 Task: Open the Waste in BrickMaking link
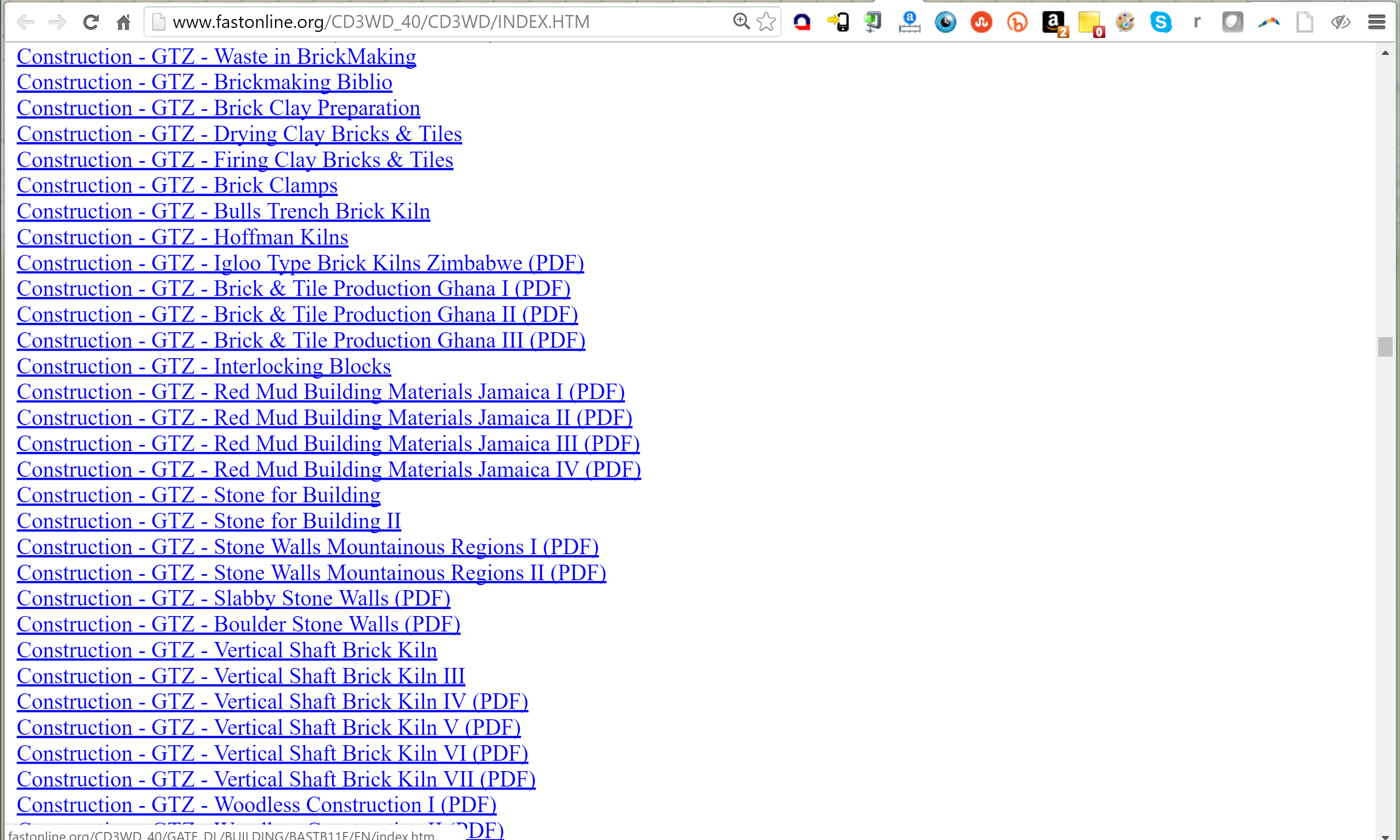[216, 56]
